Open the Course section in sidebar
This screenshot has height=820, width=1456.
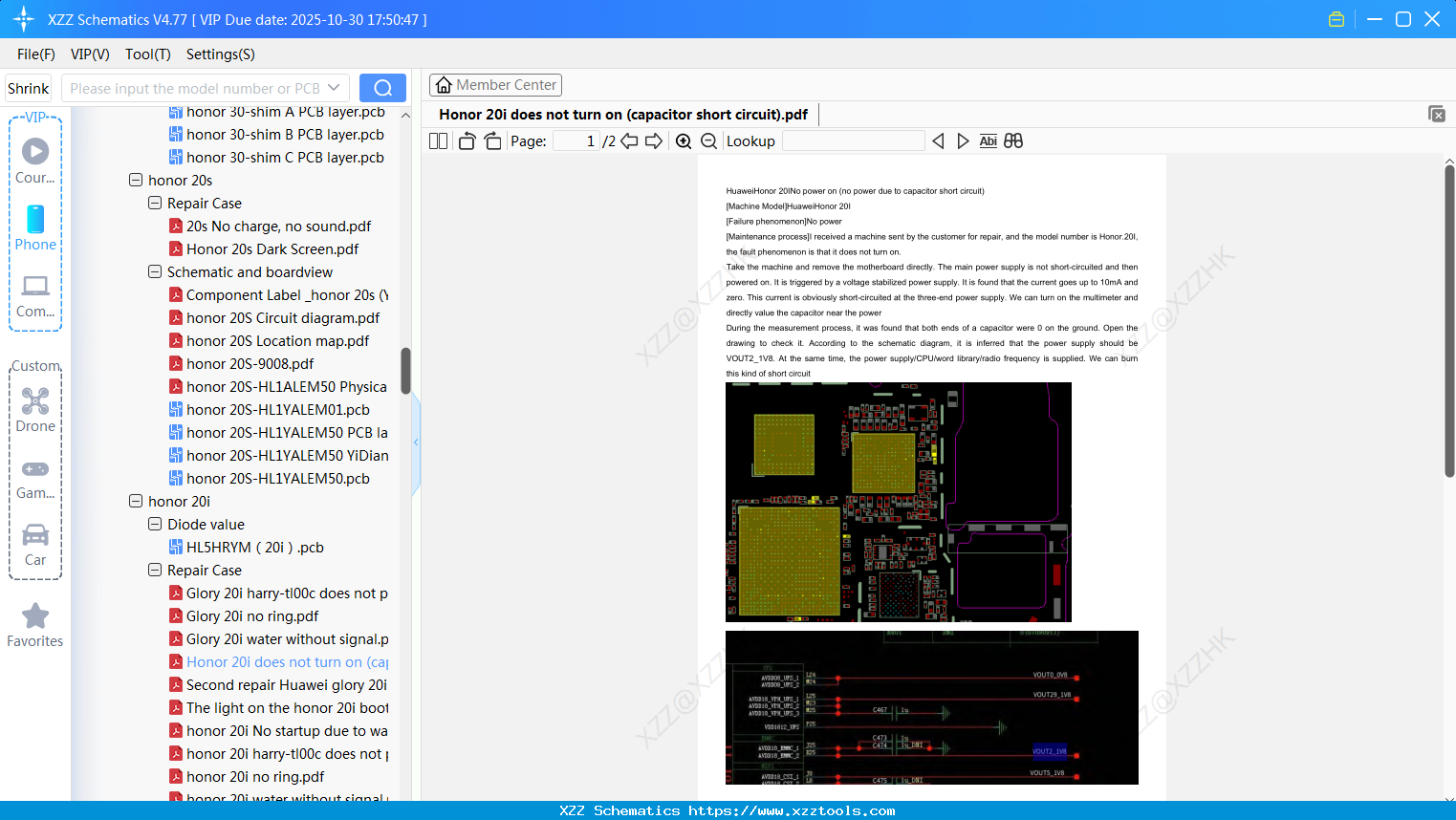tap(35, 162)
